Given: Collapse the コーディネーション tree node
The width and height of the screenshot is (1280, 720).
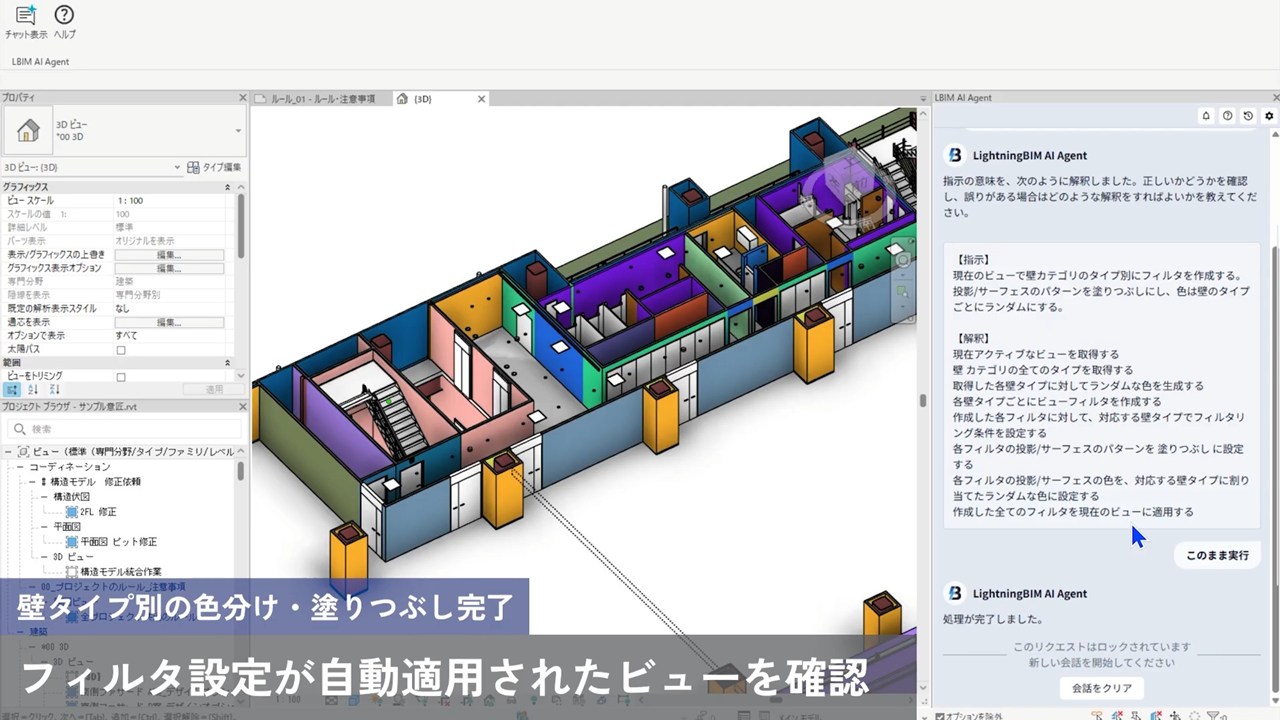Looking at the screenshot, I should [21, 467].
